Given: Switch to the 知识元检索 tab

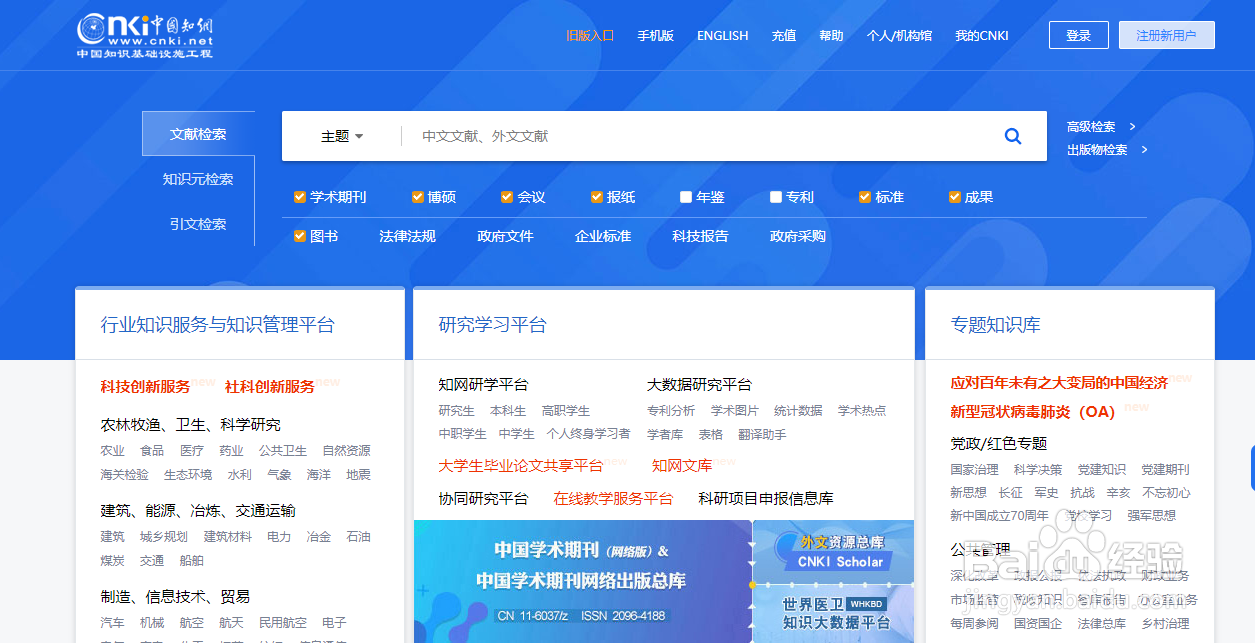Looking at the screenshot, I should (x=199, y=177).
